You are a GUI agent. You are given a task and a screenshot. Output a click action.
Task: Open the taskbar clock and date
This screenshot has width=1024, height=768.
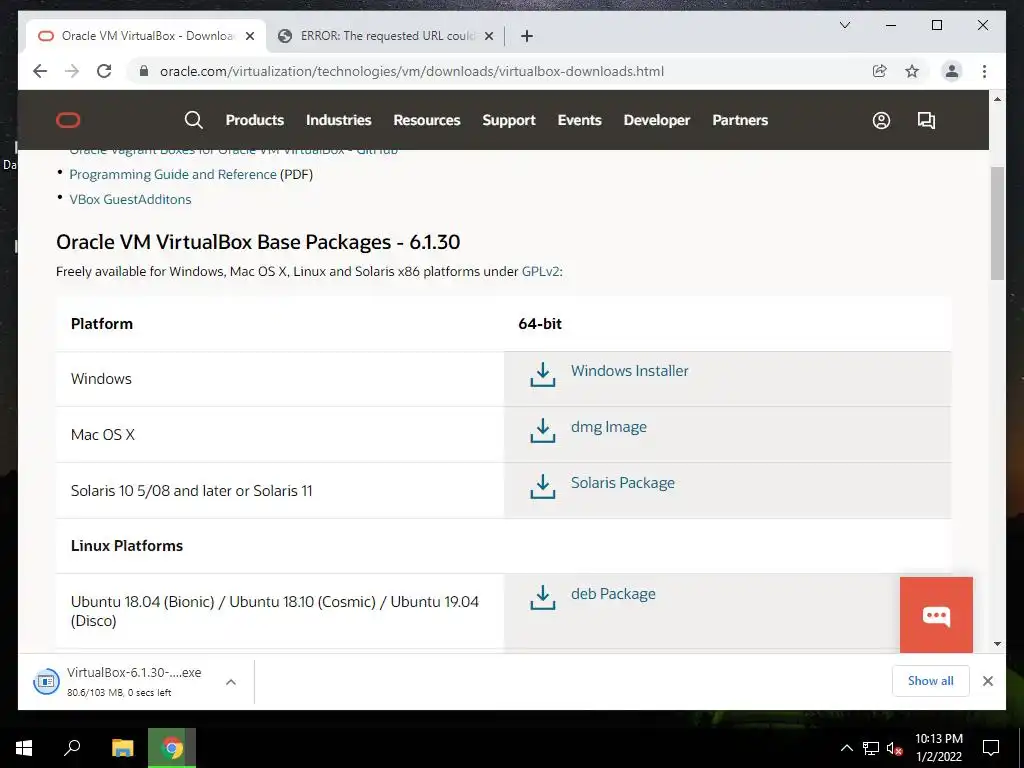point(938,748)
